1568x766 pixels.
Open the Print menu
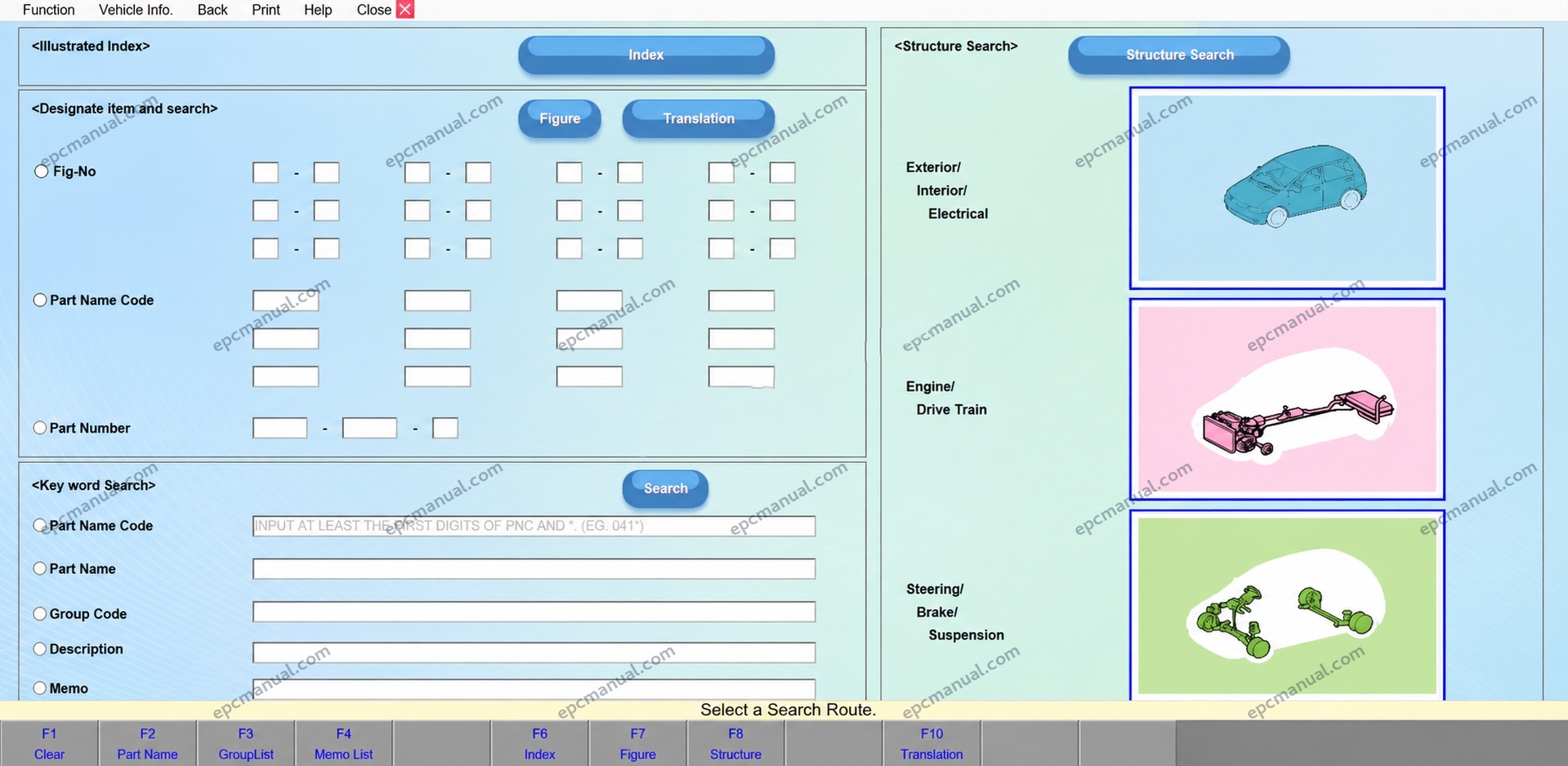tap(266, 10)
